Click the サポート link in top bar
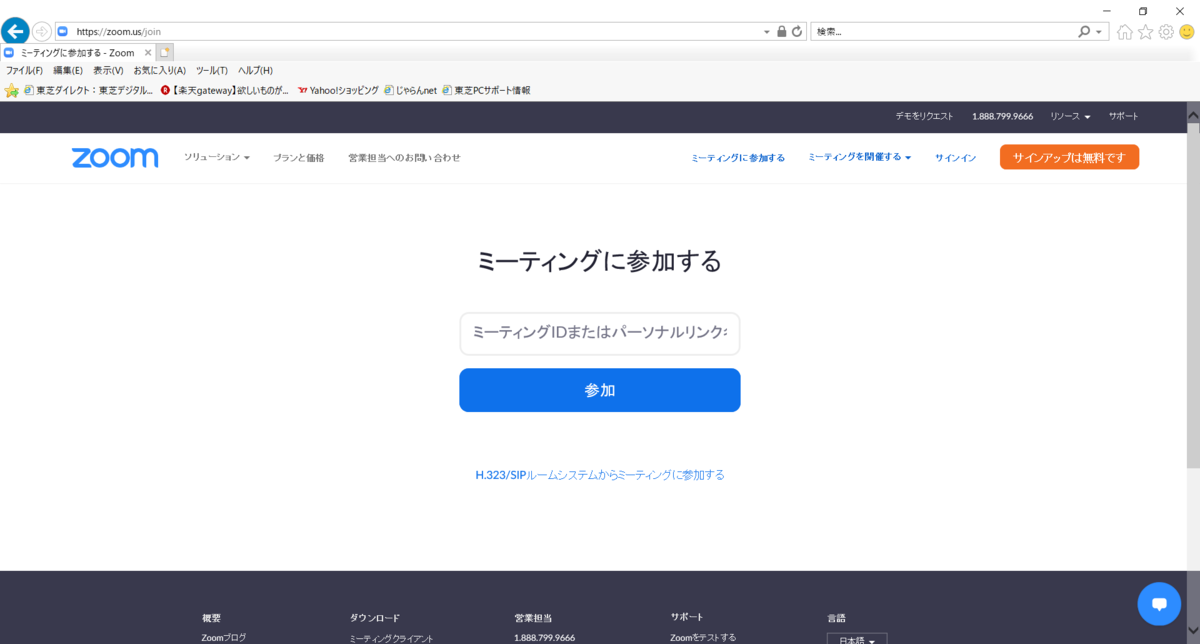Viewport: 1200px width, 644px height. [1123, 116]
